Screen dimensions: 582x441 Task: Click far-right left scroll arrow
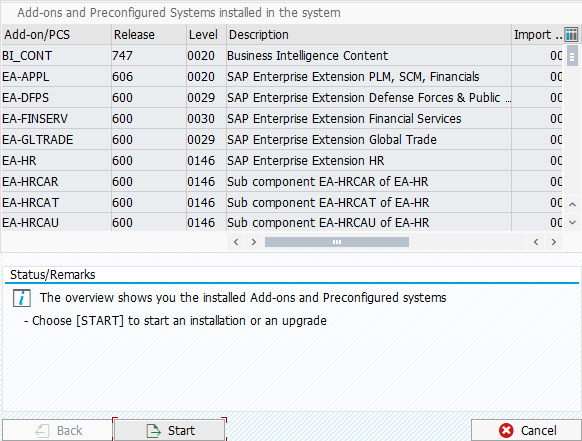coord(536,242)
